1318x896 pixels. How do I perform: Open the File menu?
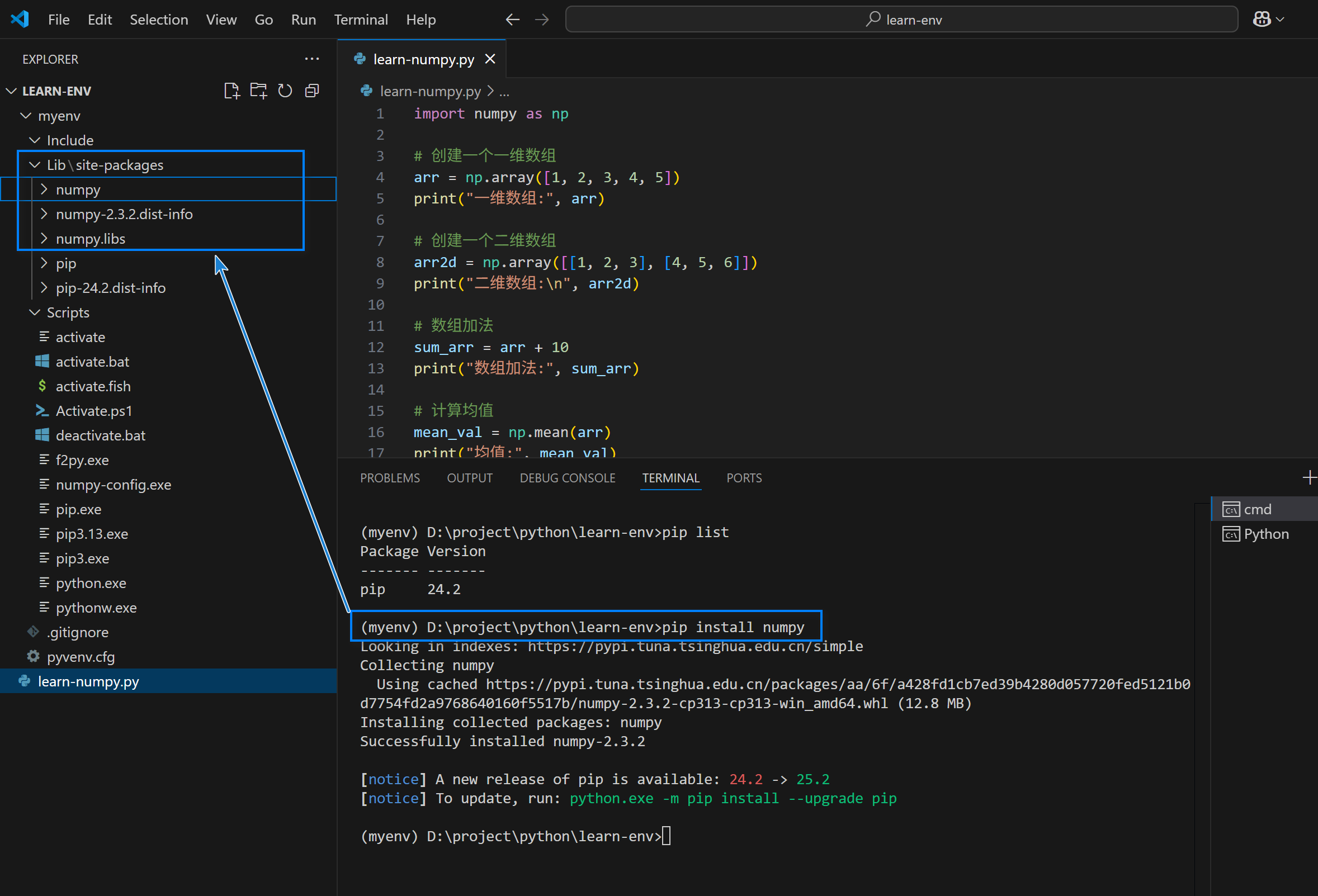coord(58,20)
